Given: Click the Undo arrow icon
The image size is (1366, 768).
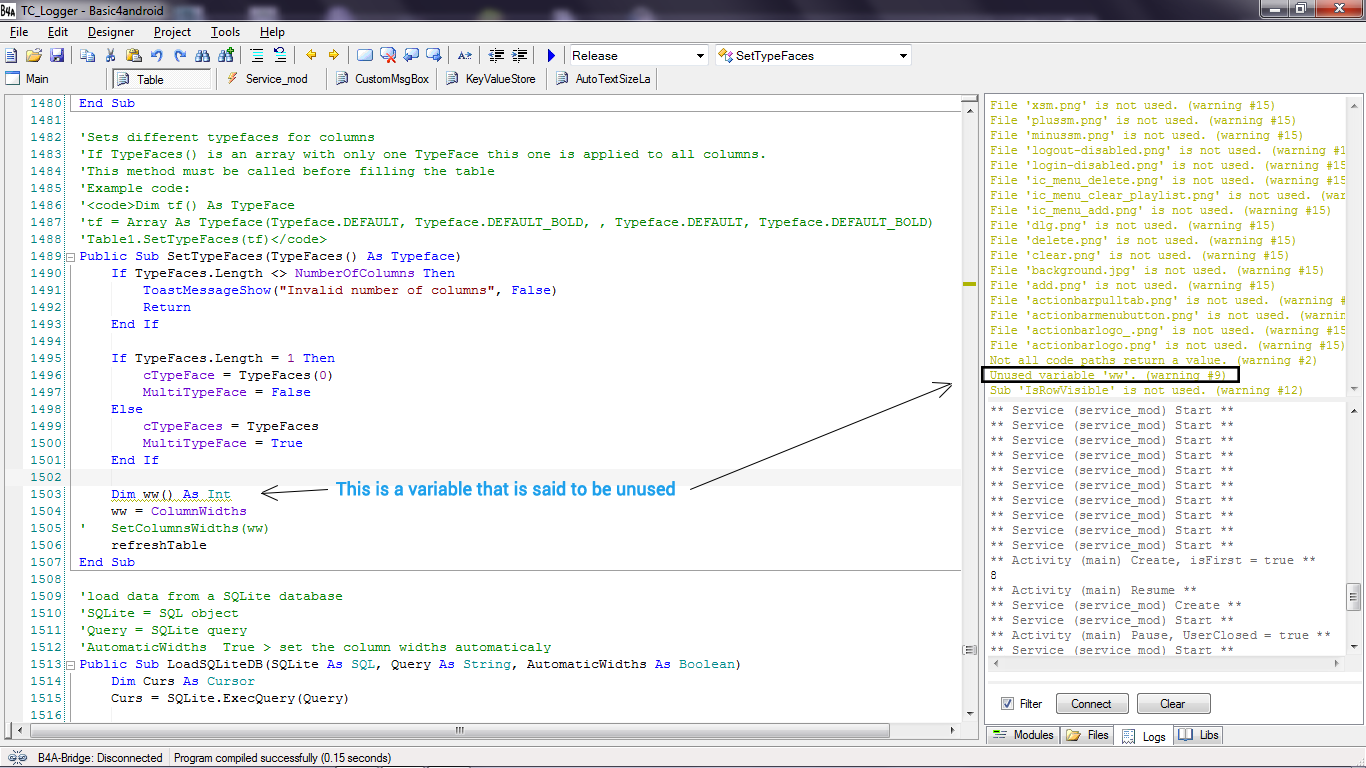Looking at the screenshot, I should 157,56.
